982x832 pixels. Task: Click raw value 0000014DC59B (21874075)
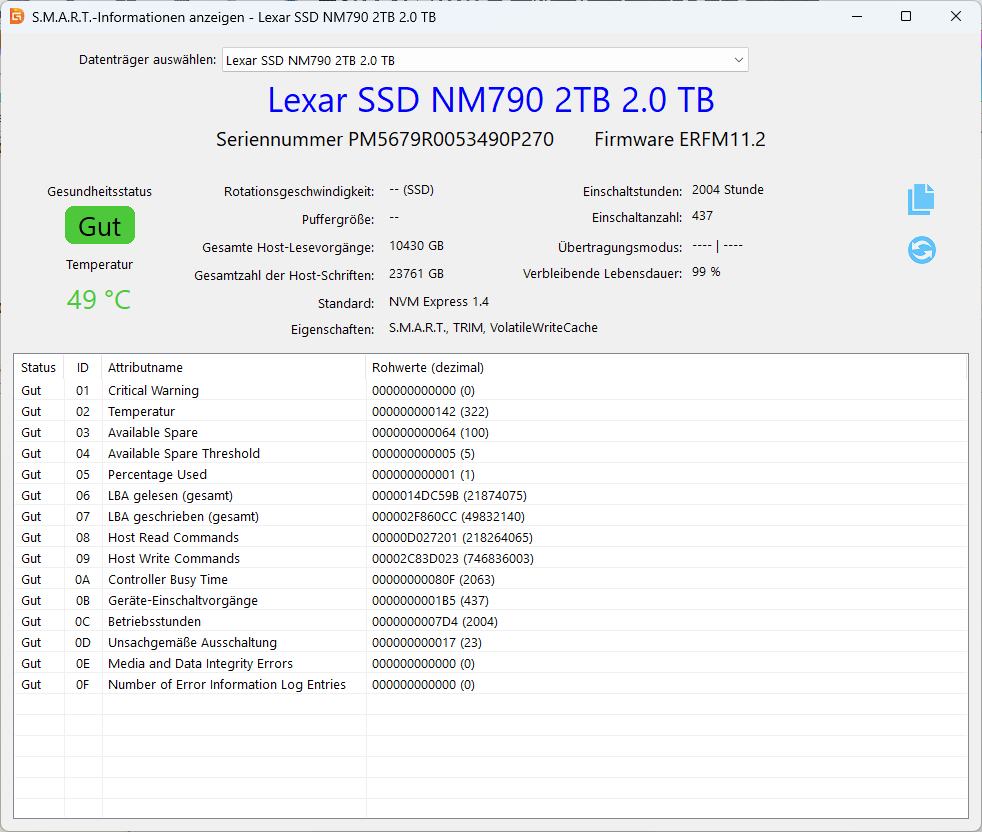[x=449, y=496]
